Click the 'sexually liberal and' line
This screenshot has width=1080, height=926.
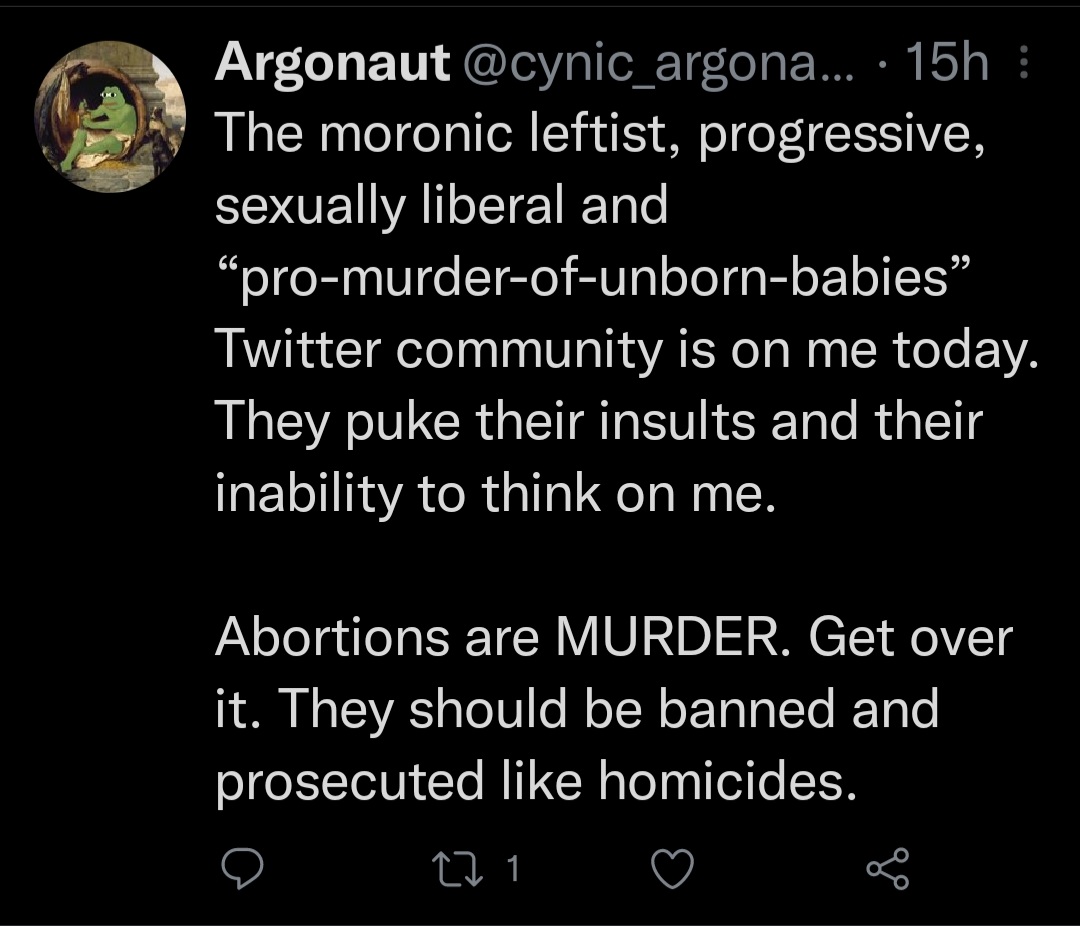pyautogui.click(x=442, y=205)
